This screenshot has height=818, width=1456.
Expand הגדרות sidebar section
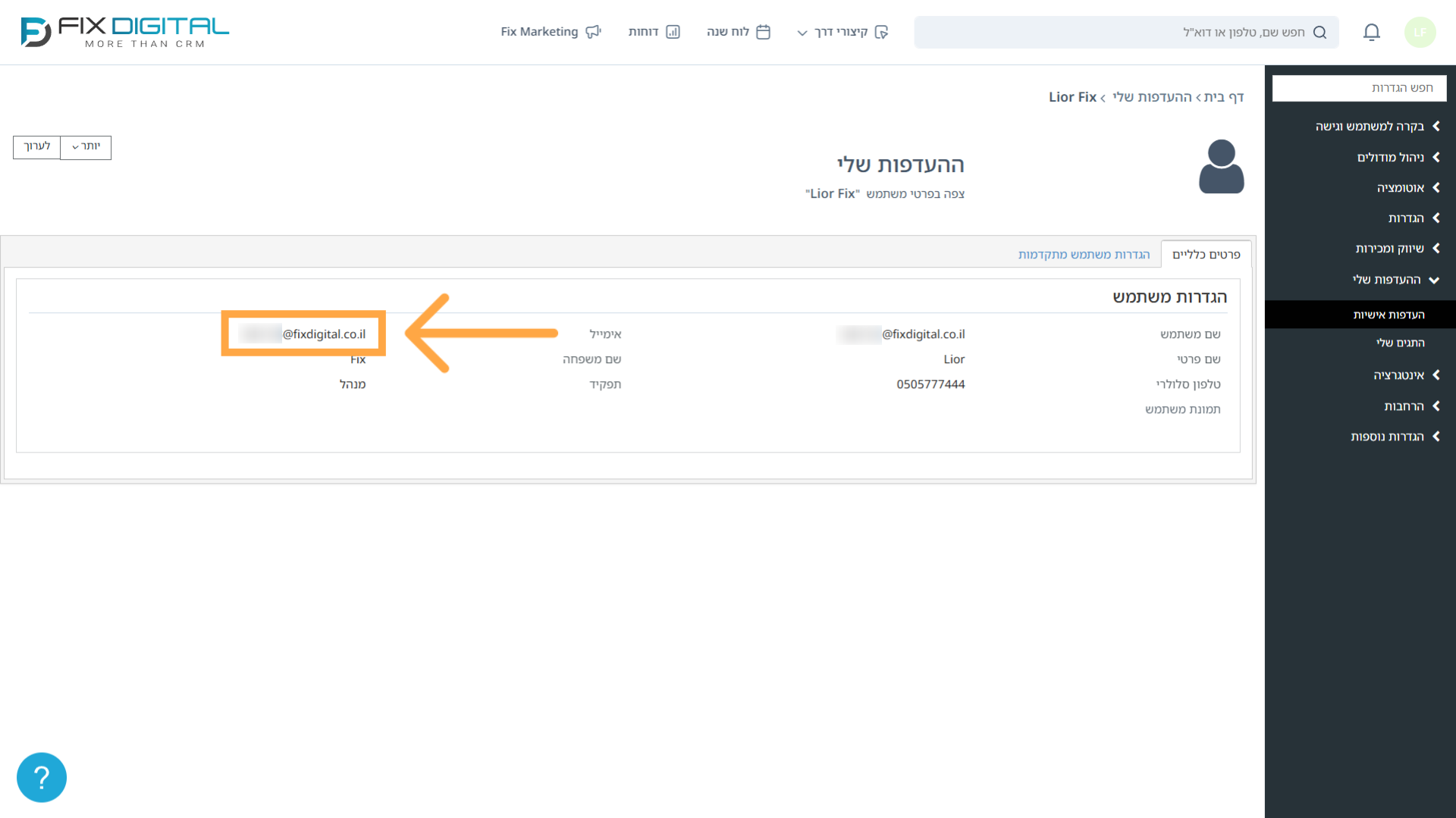(1414, 218)
